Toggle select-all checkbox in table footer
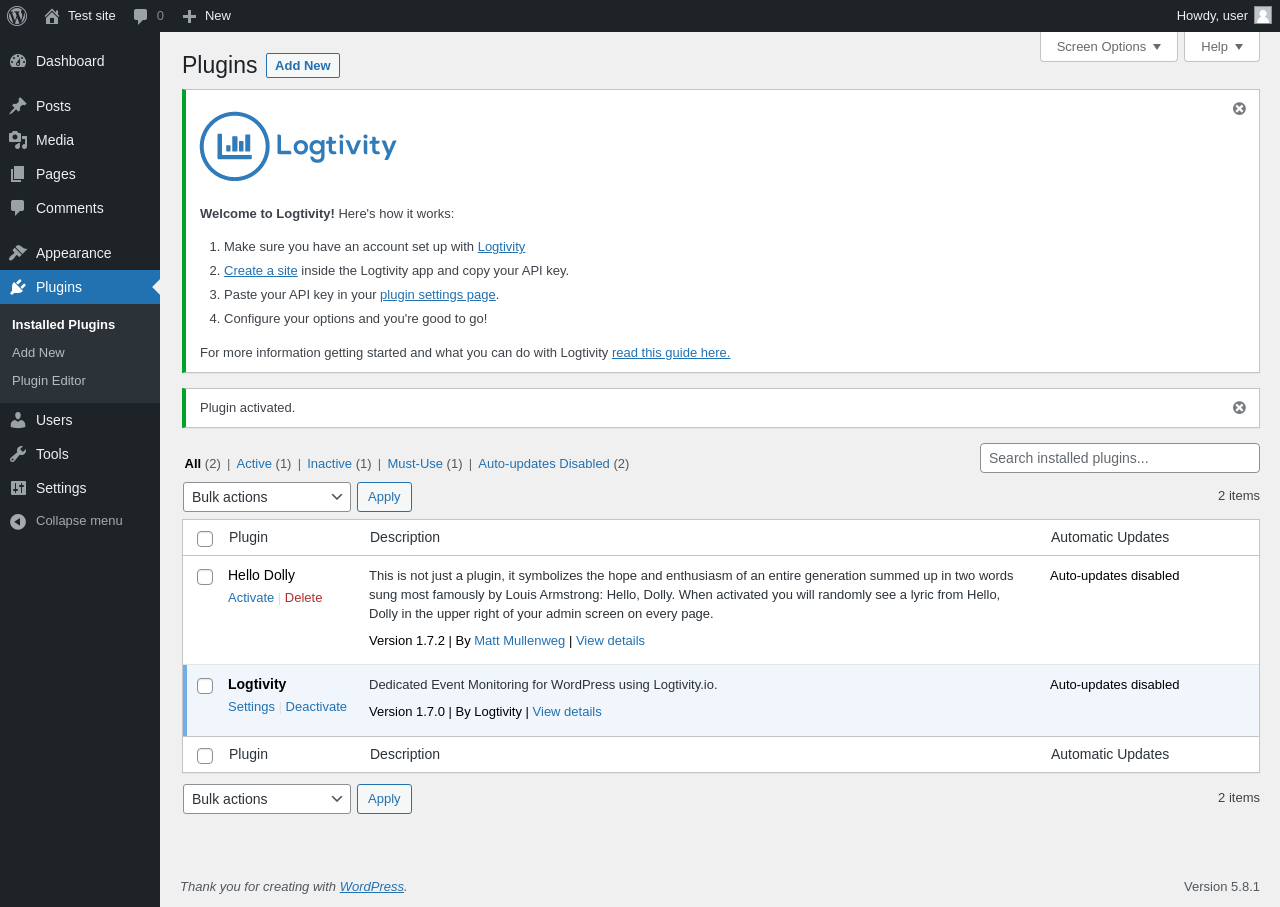The height and width of the screenshot is (907, 1280). [205, 755]
